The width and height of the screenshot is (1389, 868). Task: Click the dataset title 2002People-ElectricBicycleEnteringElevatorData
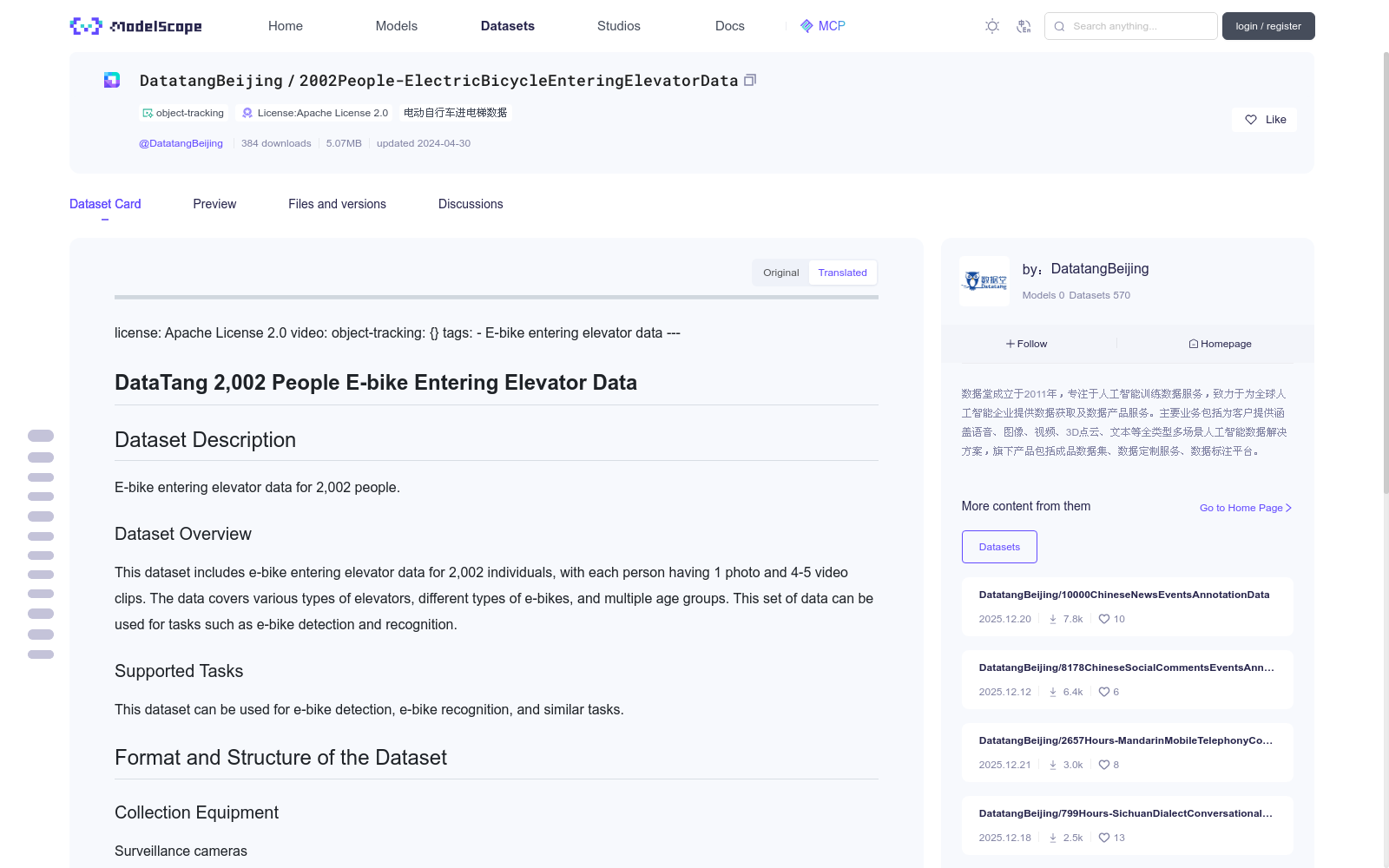tap(518, 81)
